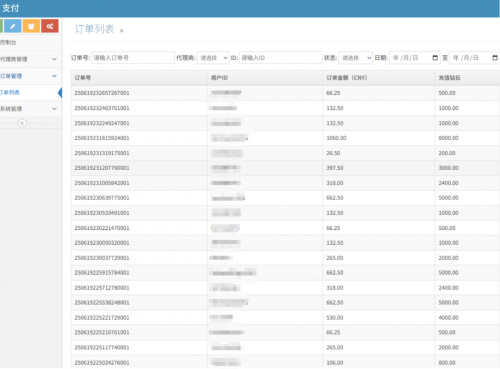Expand the 系统管理 menu chevron
This screenshot has height=369, width=500.
[54, 109]
